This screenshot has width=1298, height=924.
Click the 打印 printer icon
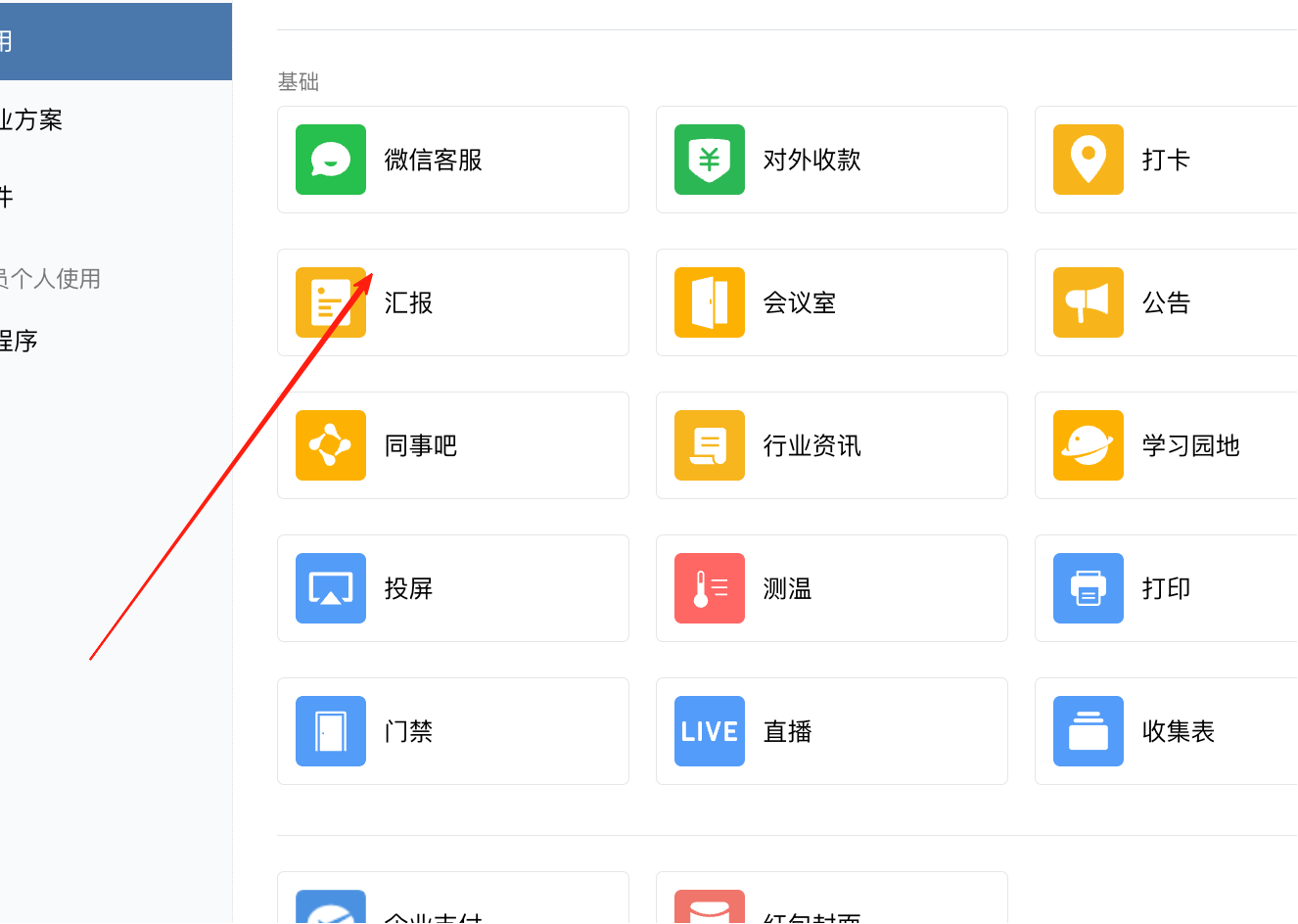1089,588
